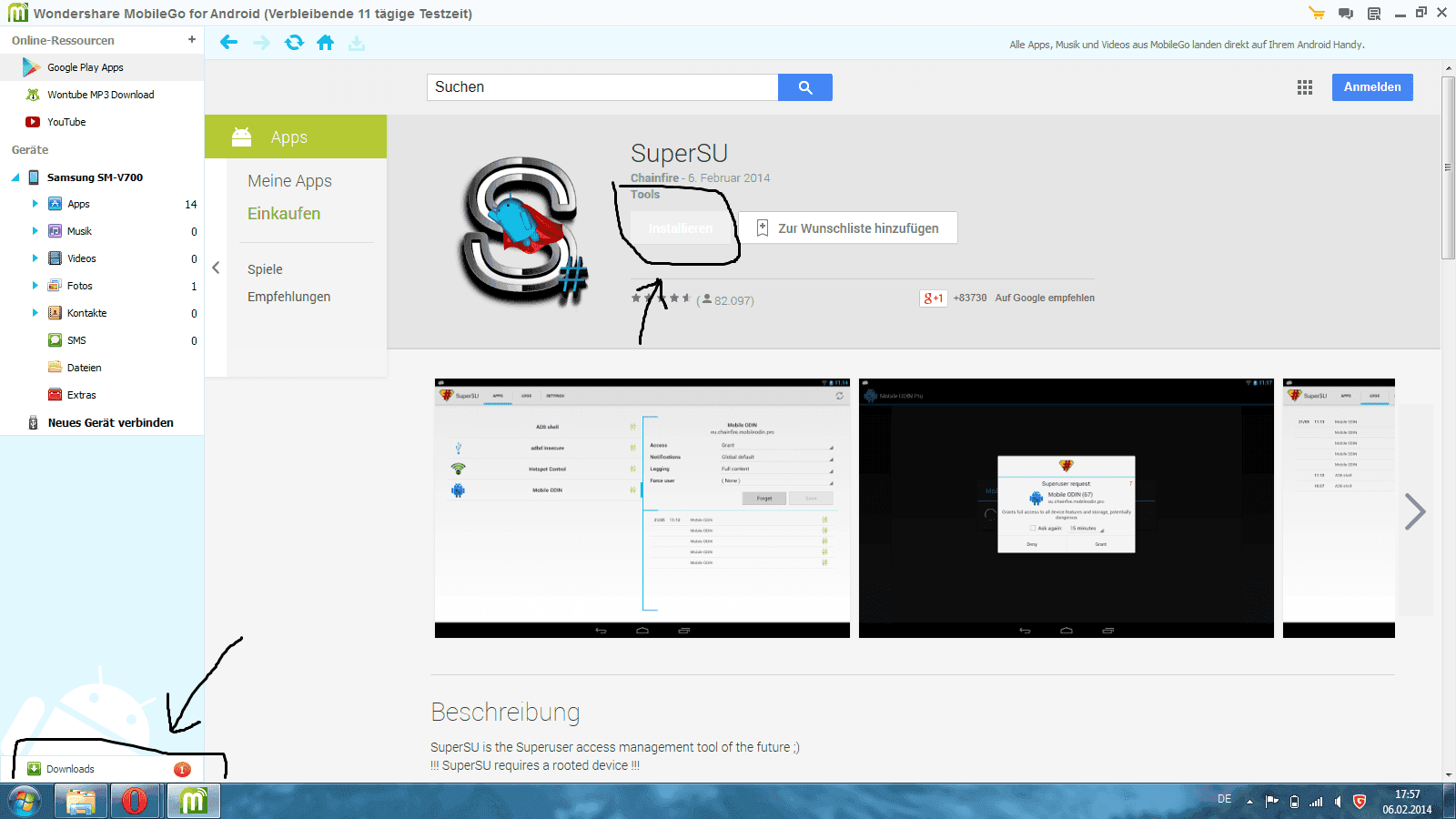Click the page vertical scrollbar thumb

pos(1448,168)
